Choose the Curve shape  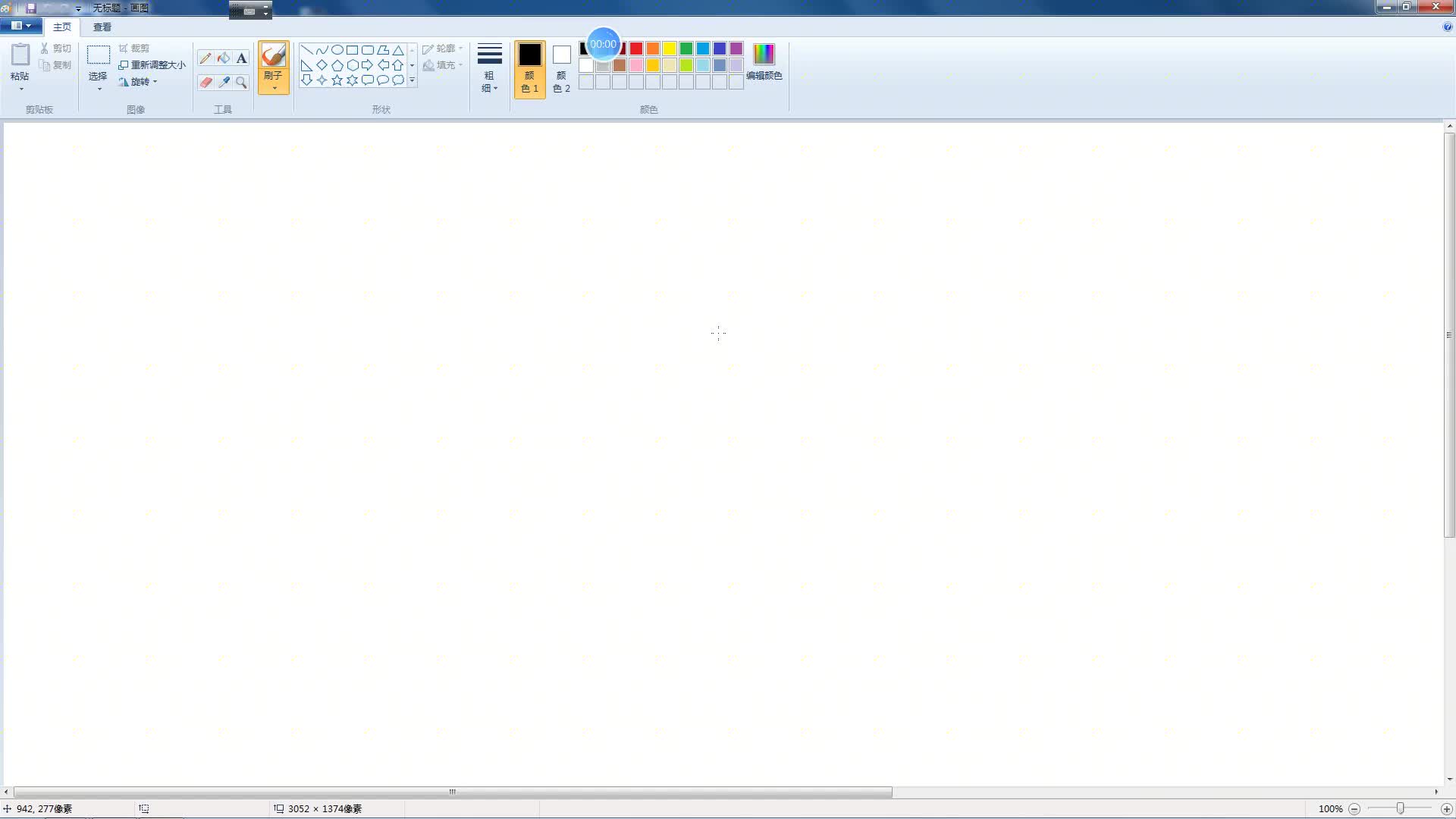pyautogui.click(x=322, y=50)
